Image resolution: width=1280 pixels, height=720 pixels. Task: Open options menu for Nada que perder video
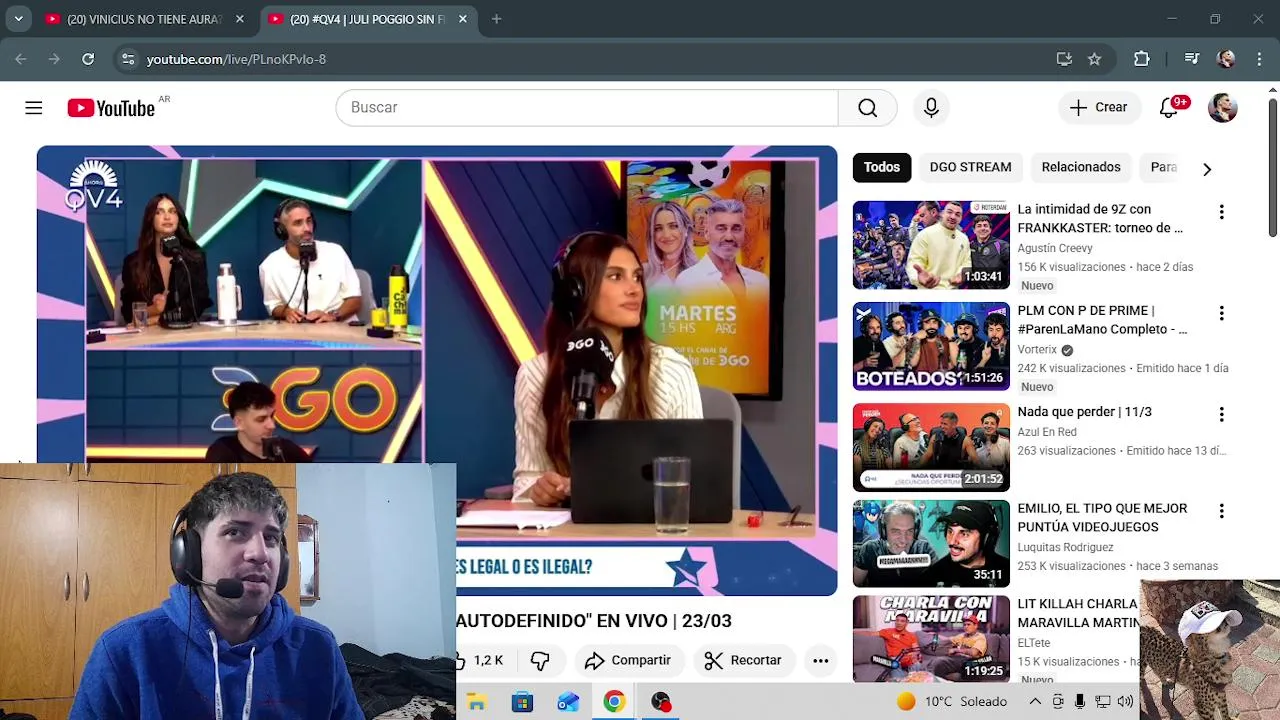click(x=1221, y=414)
